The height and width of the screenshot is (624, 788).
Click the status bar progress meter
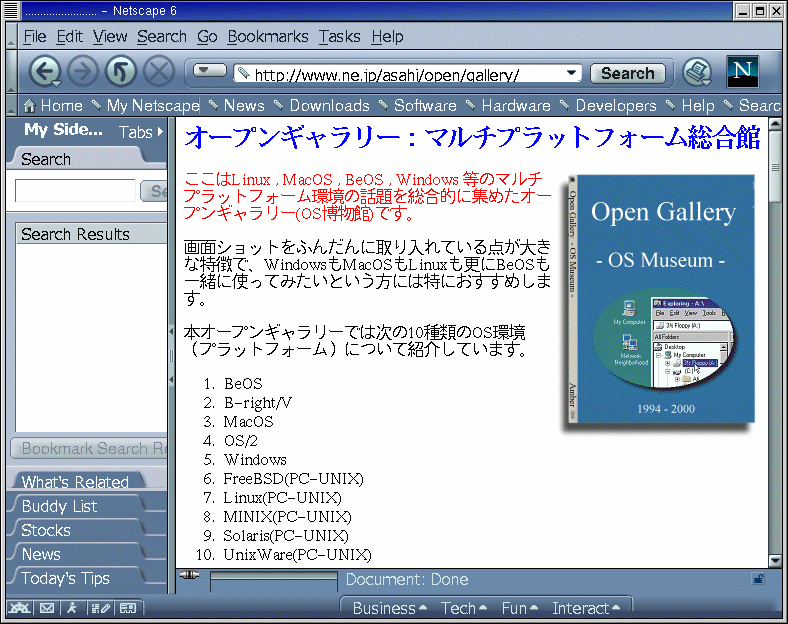point(274,582)
